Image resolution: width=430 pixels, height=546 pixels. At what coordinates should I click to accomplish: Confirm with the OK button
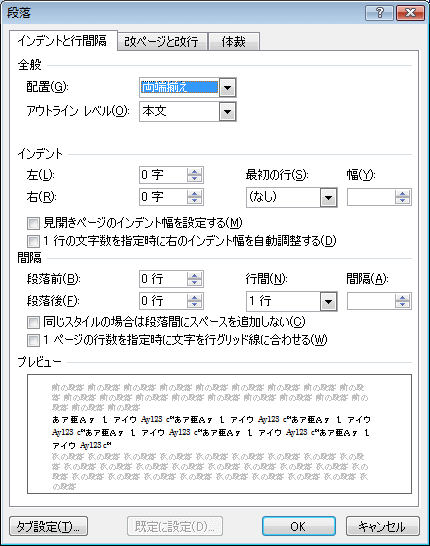click(x=299, y=526)
